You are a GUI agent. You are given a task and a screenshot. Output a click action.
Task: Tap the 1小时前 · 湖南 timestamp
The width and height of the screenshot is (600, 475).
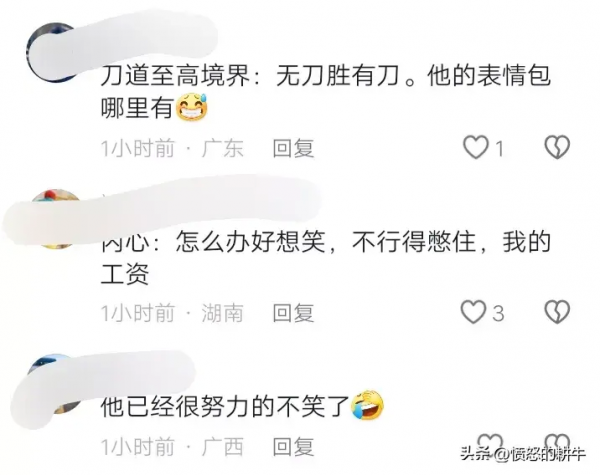tap(172, 313)
